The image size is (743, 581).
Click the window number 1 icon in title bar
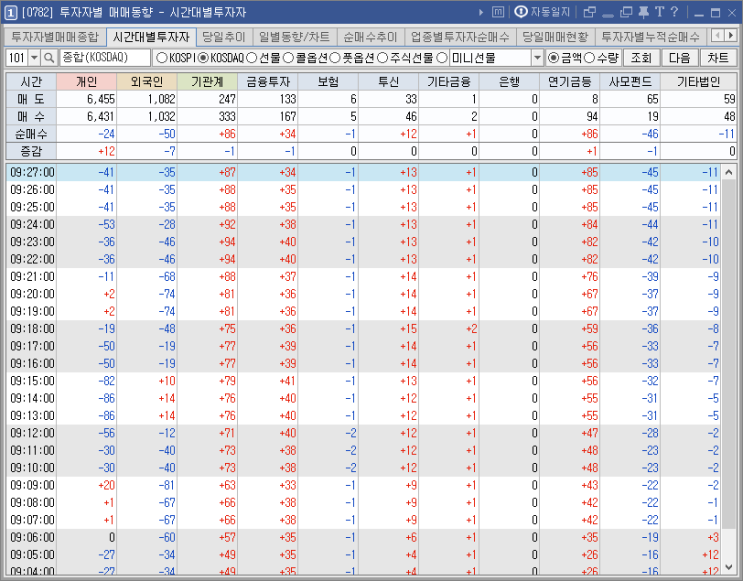pos(11,13)
